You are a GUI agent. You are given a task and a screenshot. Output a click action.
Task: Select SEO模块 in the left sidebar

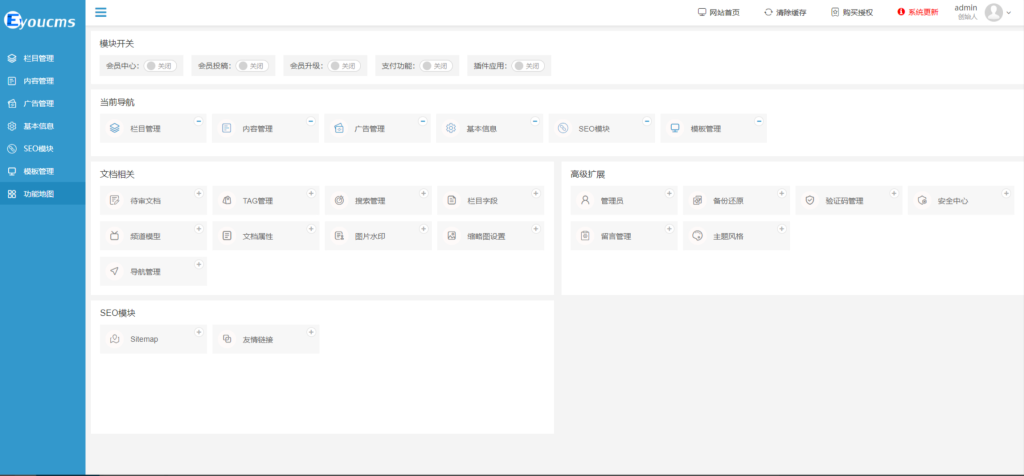pyautogui.click(x=38, y=149)
